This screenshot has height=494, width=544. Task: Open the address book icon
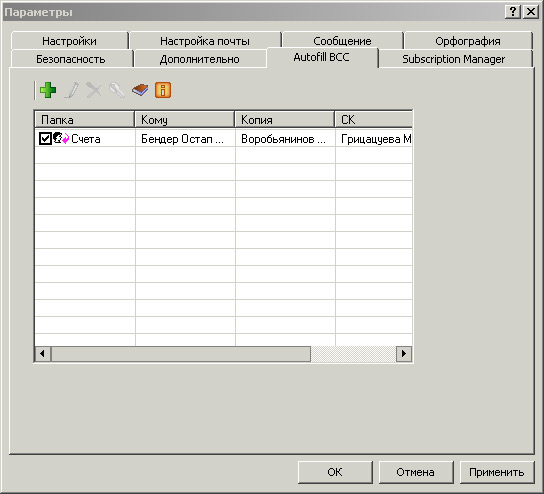coord(140,90)
